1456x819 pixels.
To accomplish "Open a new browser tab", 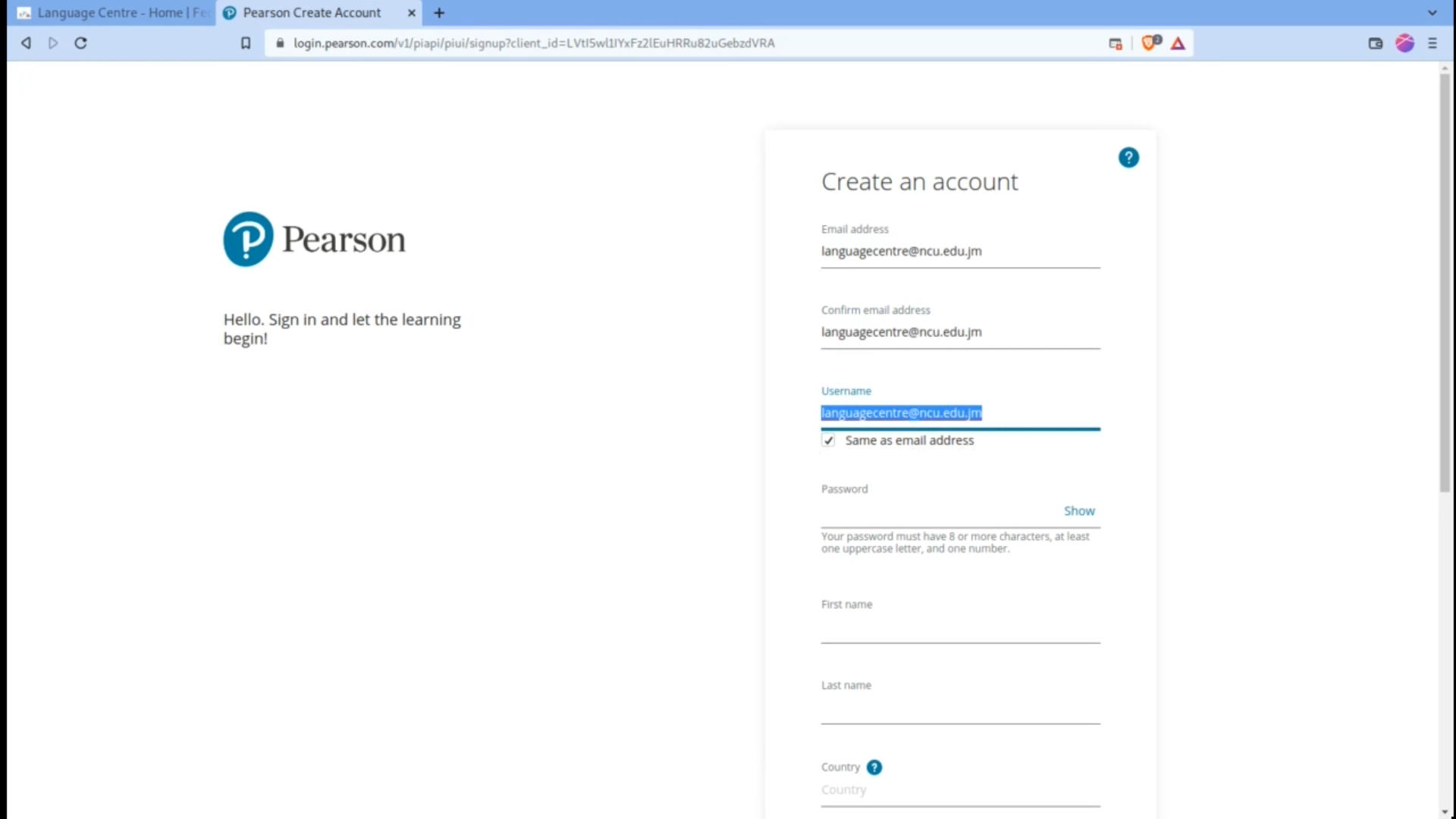I will [x=438, y=13].
